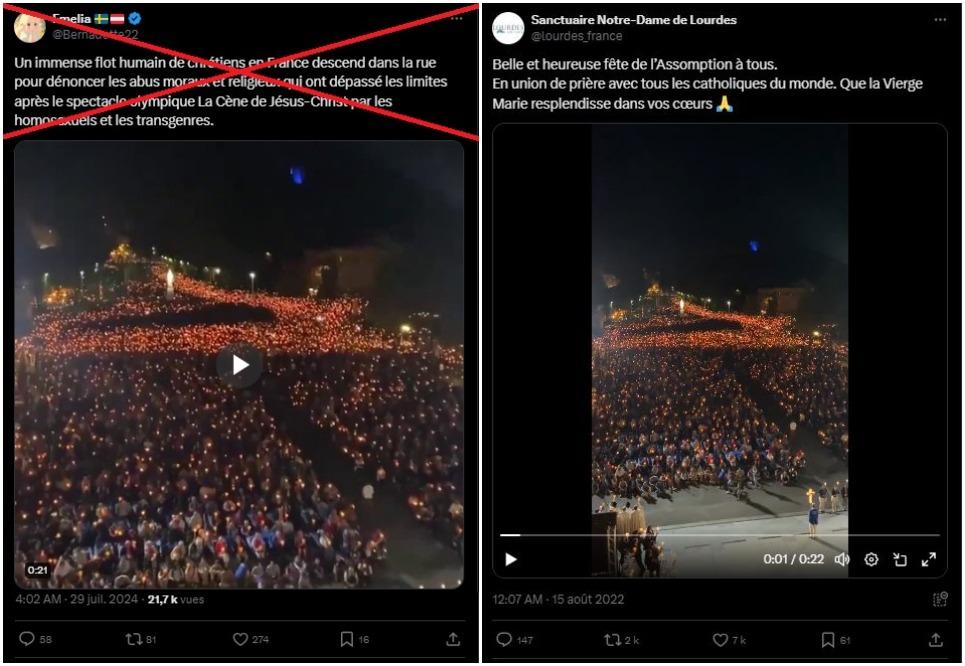Viewport: 965px width, 666px height.
Task: Bookmark the Lourdes tweet
Action: [x=836, y=640]
